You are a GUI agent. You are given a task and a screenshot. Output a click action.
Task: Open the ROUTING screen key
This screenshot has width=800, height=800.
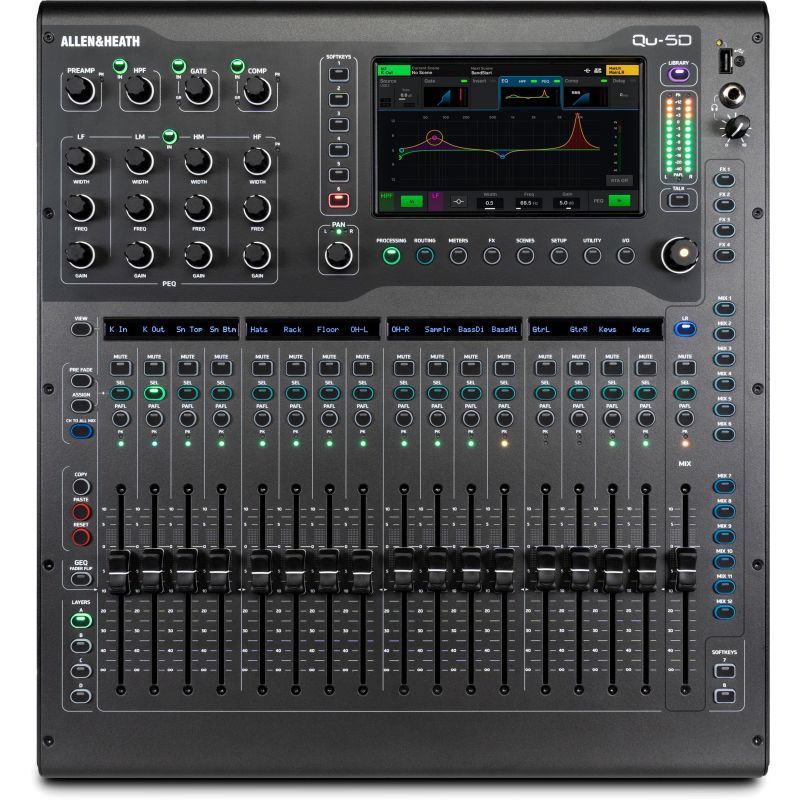[x=425, y=255]
